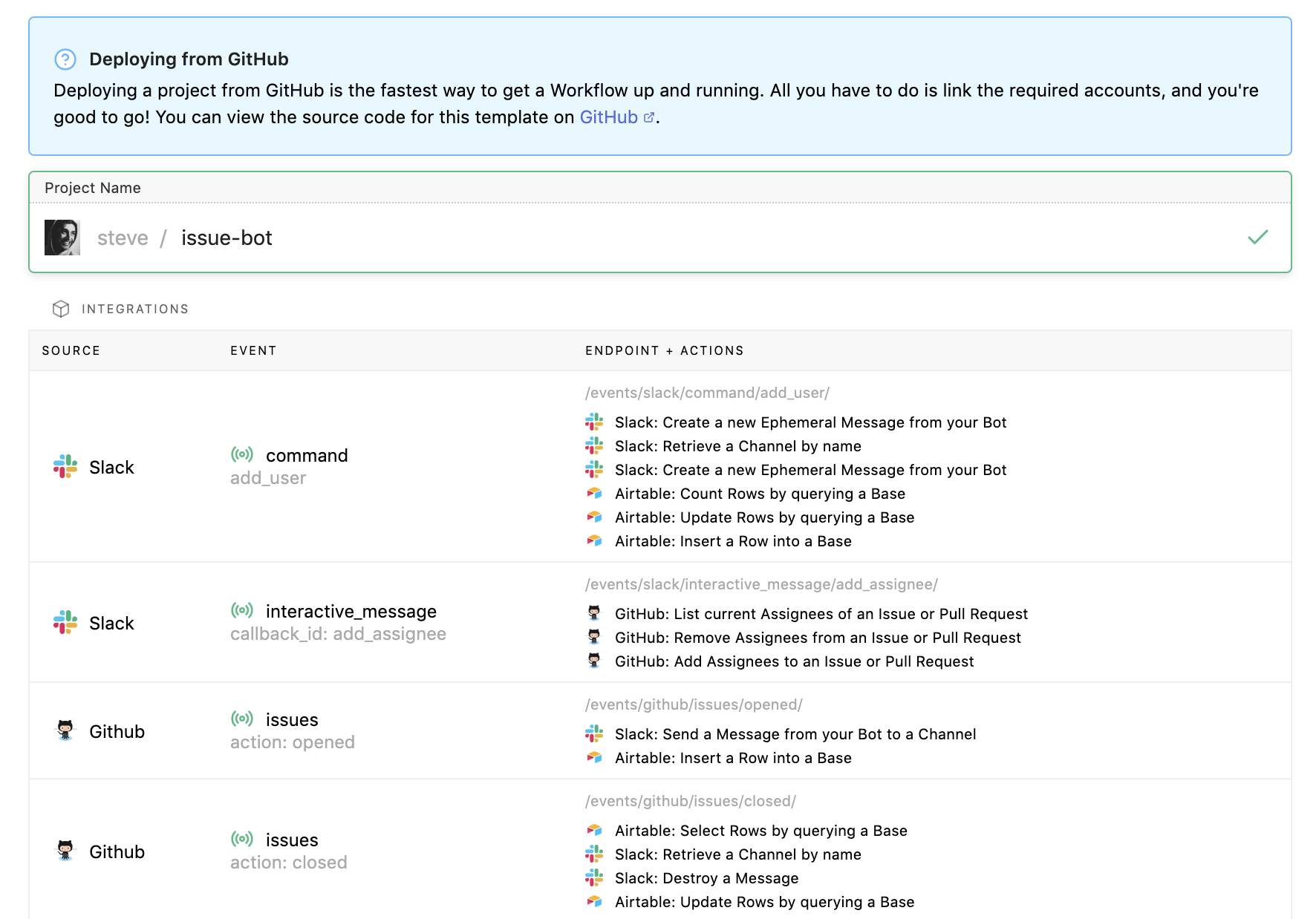Viewport: 1316px width, 919px height.
Task: Click the 'Project Name' field label
Action: click(93, 188)
